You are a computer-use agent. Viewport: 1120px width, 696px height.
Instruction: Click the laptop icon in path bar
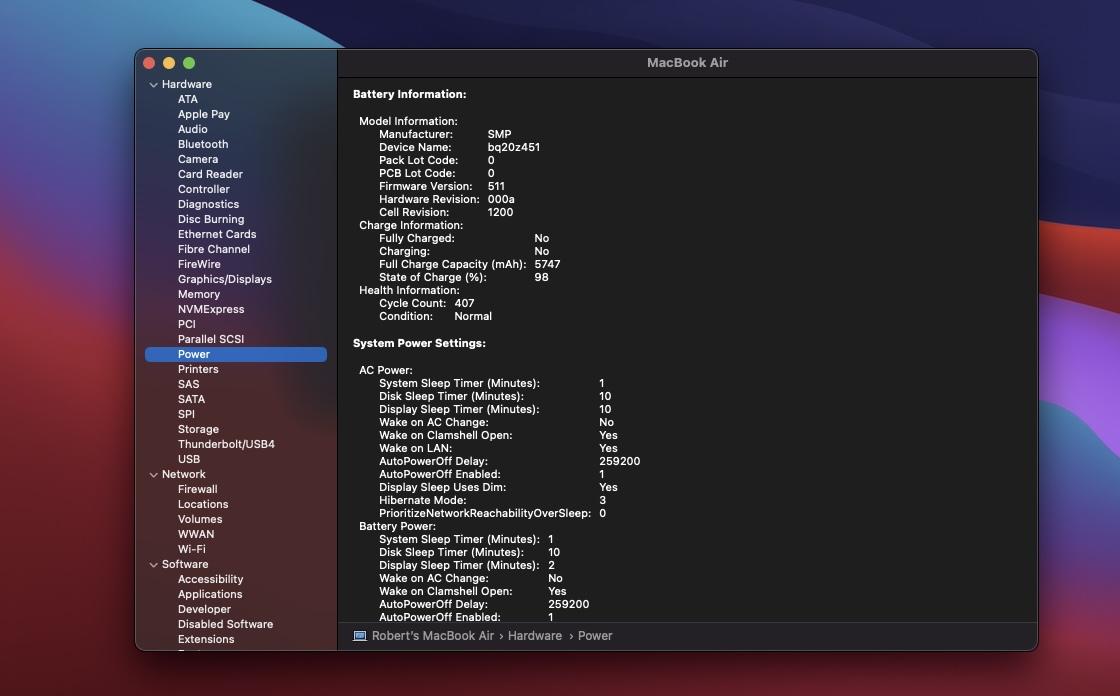click(360, 636)
